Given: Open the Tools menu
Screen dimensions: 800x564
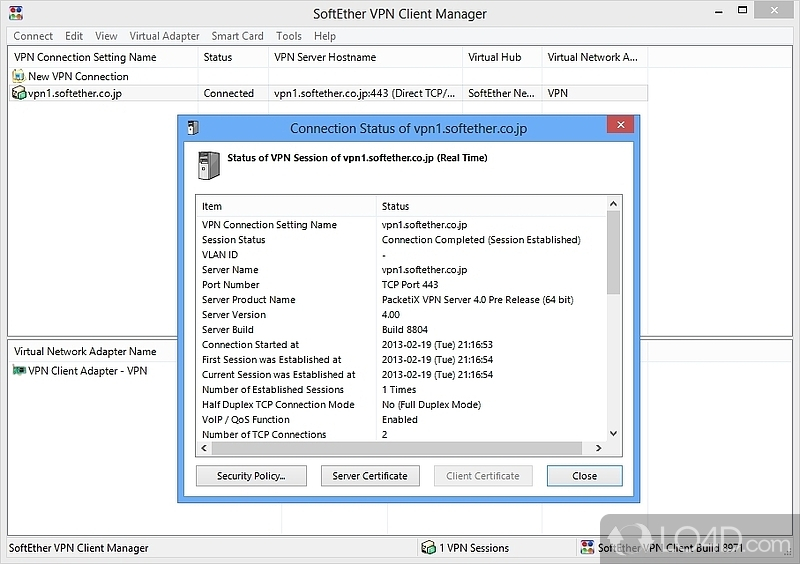Looking at the screenshot, I should [x=289, y=36].
